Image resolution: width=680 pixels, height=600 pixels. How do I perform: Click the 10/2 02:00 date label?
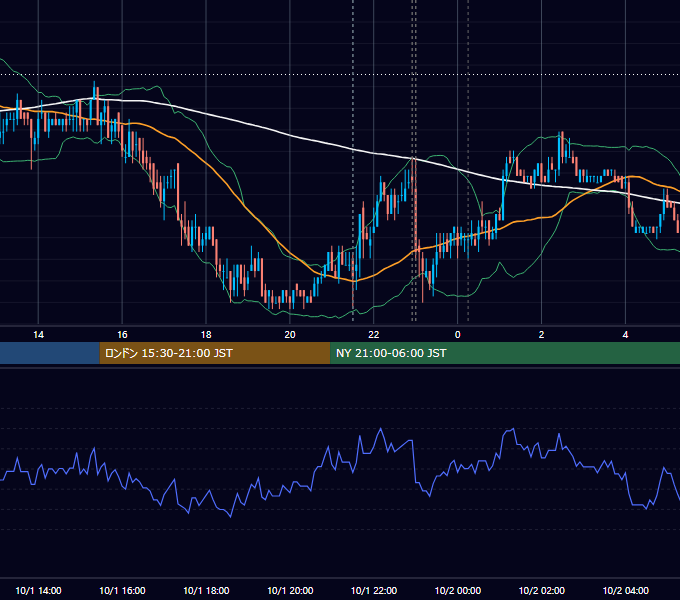click(541, 590)
